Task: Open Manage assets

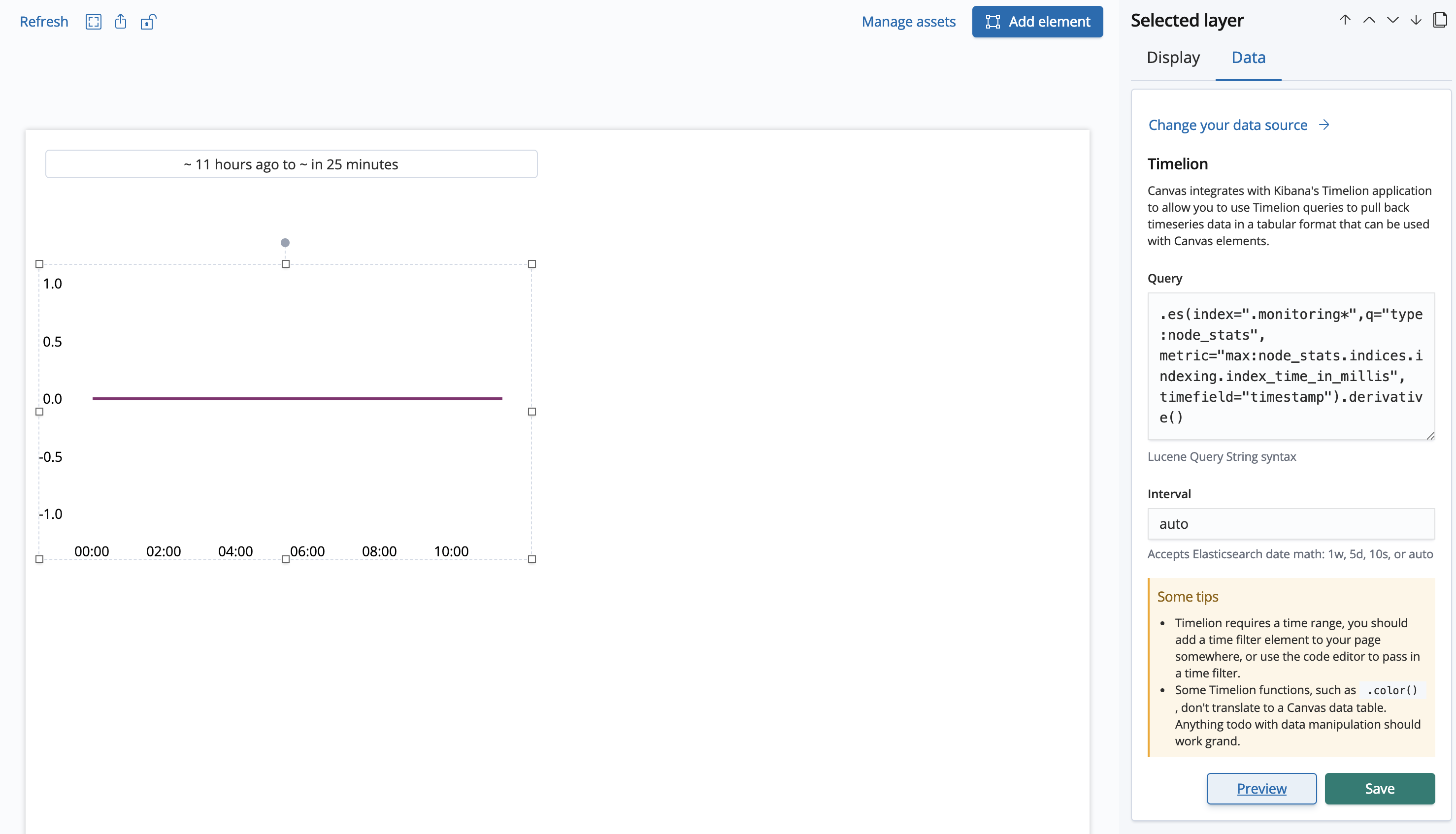Action: point(908,22)
